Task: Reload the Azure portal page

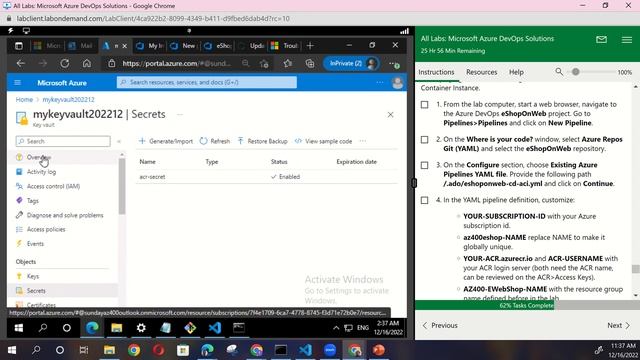Action: click(64, 64)
